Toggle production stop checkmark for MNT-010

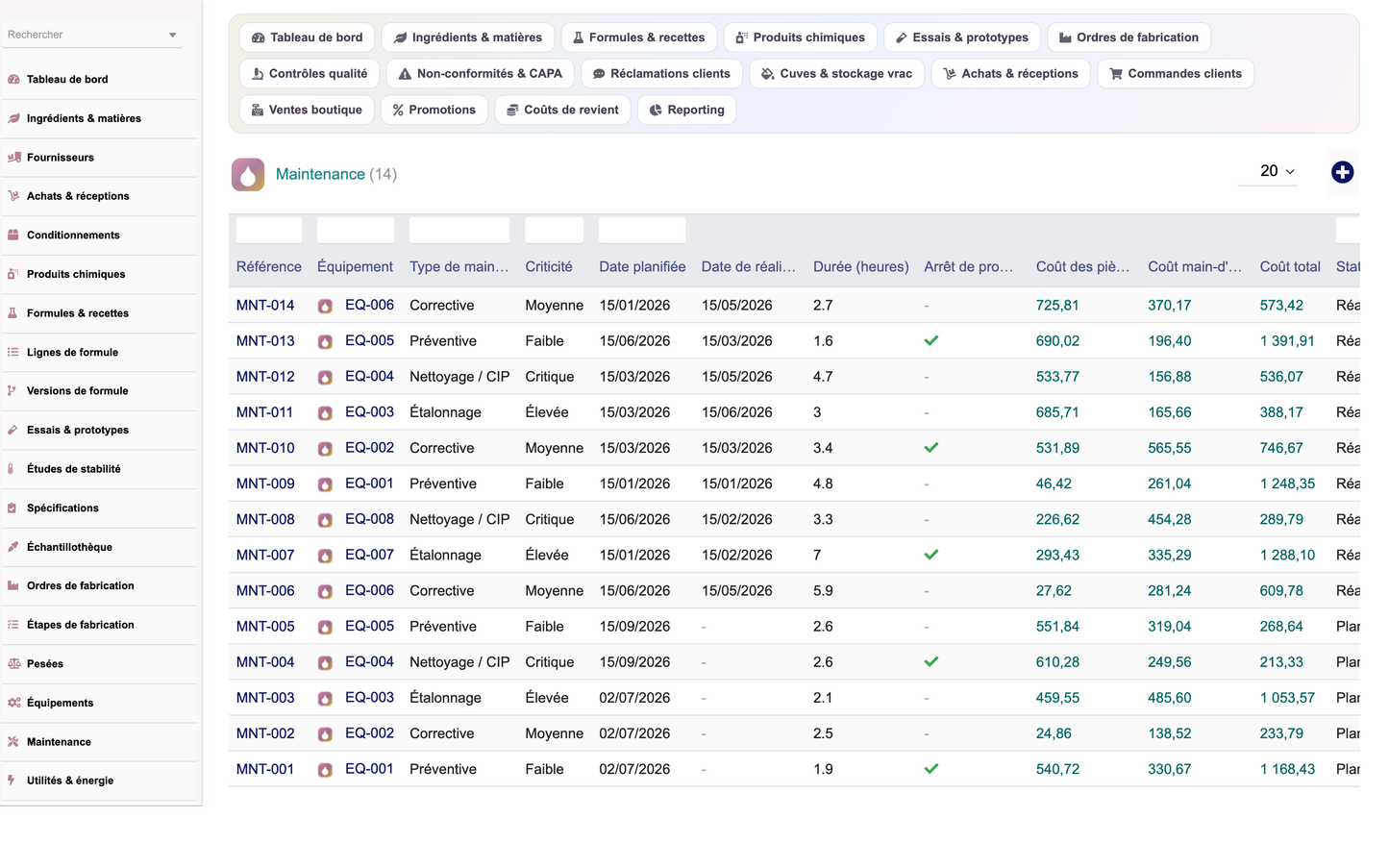(931, 448)
